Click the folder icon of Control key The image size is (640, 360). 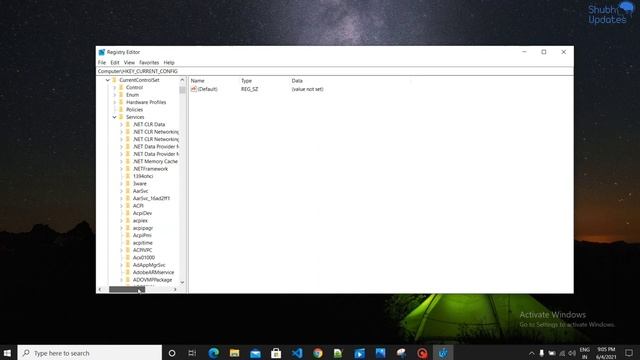[121, 87]
